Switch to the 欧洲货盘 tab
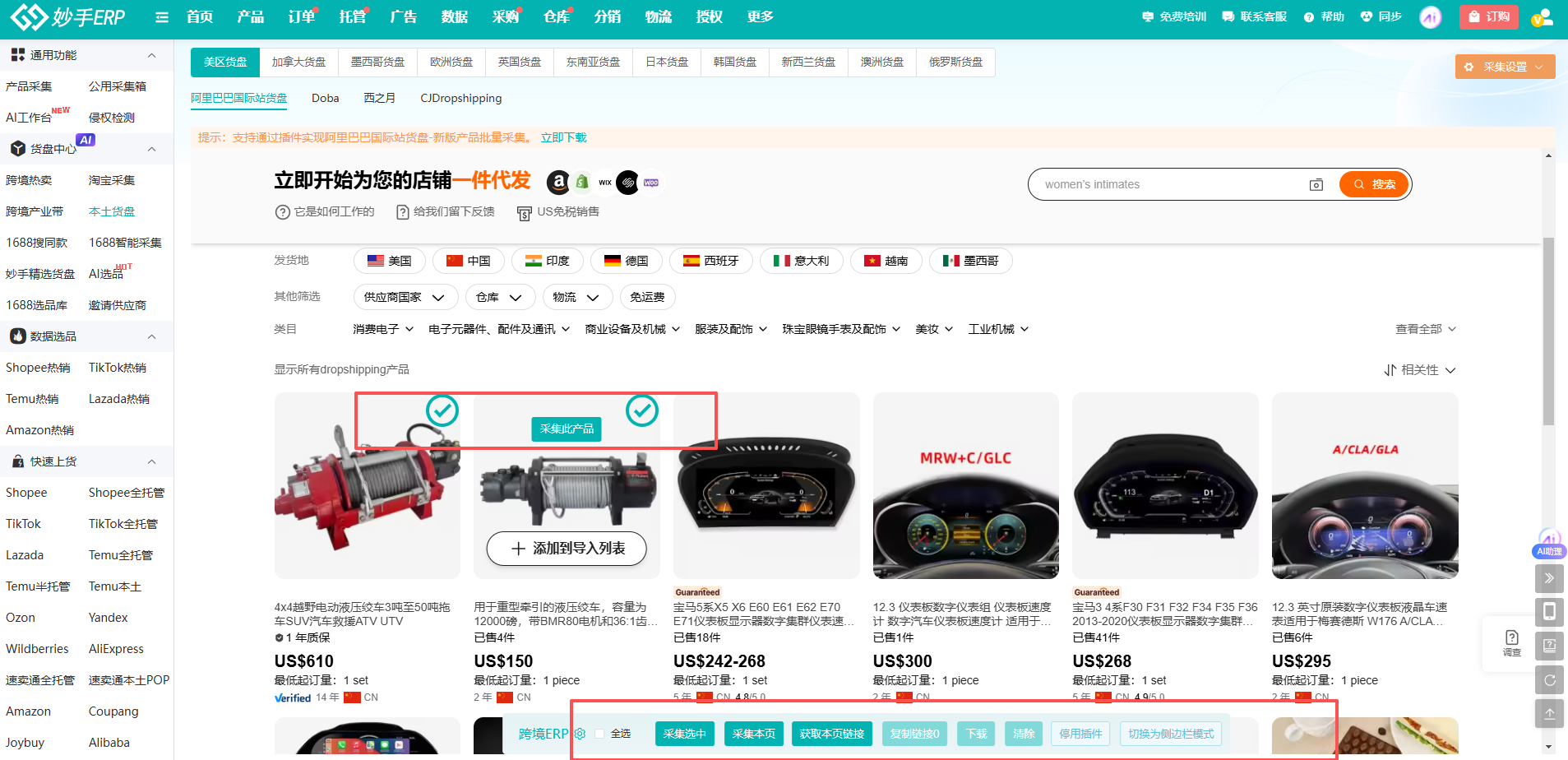This screenshot has height=760, width=1568. click(451, 62)
